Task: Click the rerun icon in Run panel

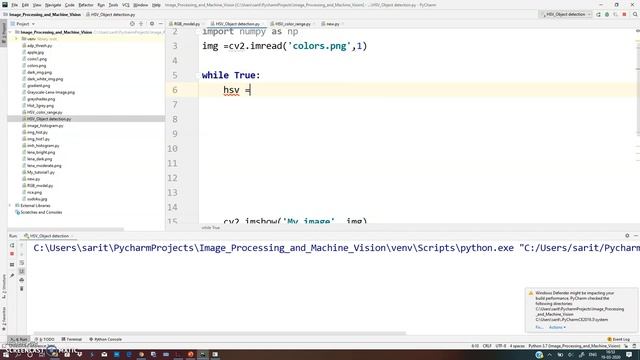Action: [x=12, y=245]
